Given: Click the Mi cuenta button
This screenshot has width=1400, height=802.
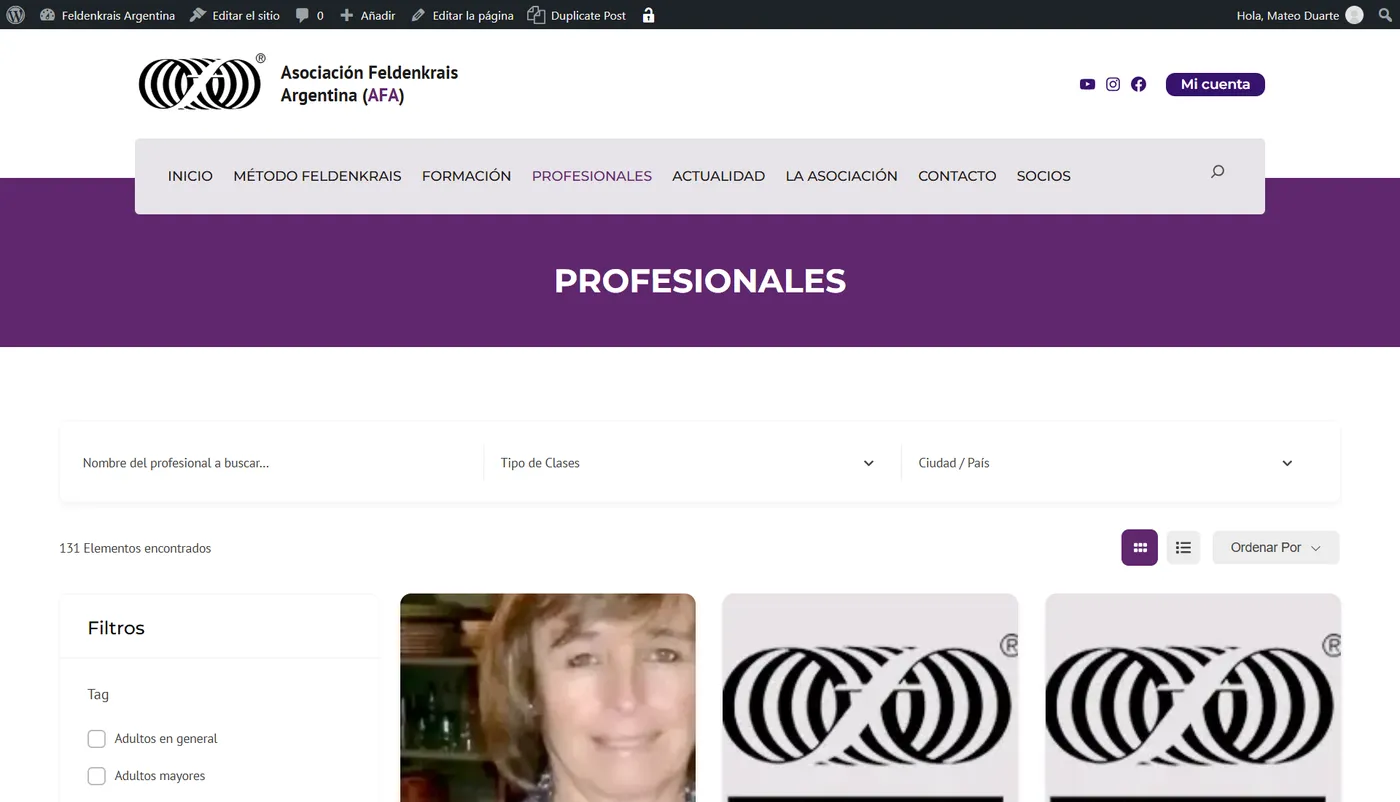Looking at the screenshot, I should click(1215, 84).
